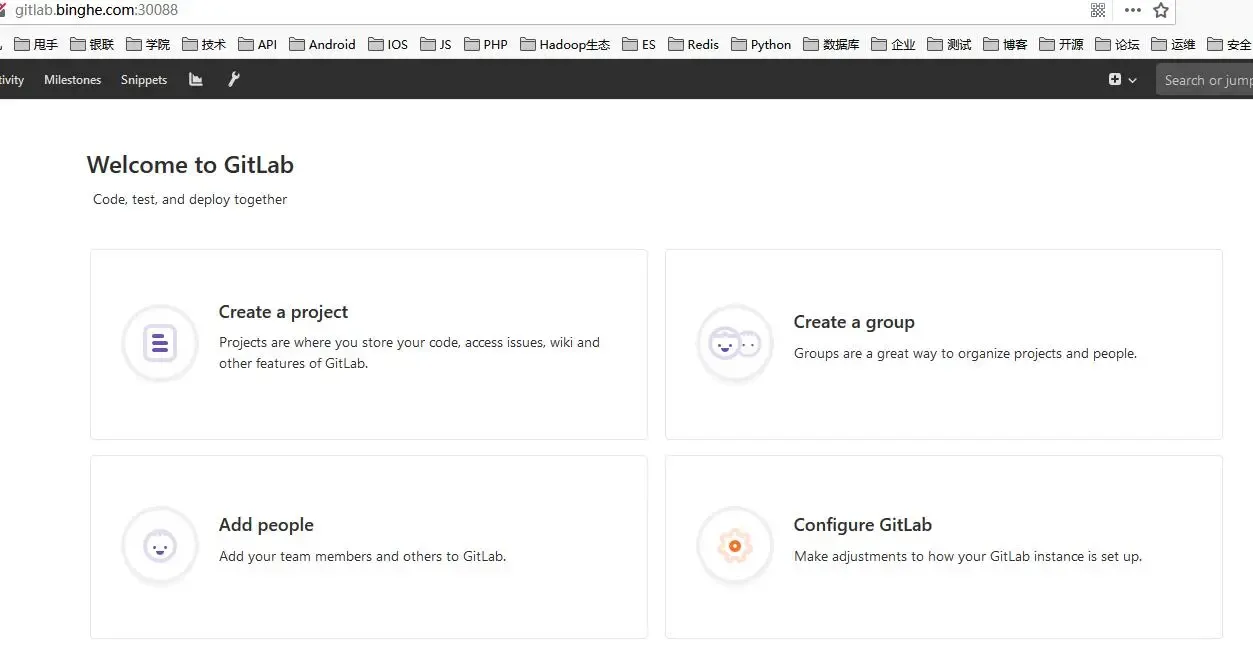The width and height of the screenshot is (1253, 659).
Task: Toggle the bookmark bar Python folder
Action: click(761, 44)
